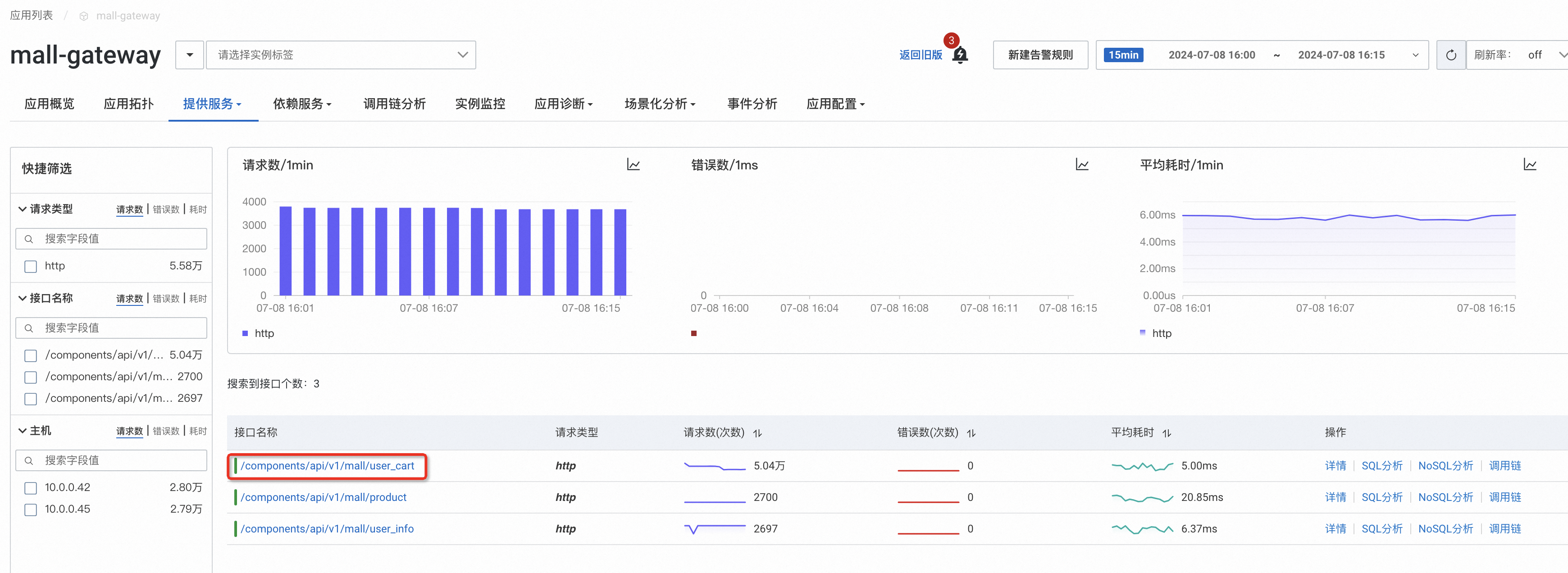Click latency sparkline for product row
1568x573 pixels.
tap(1142, 498)
